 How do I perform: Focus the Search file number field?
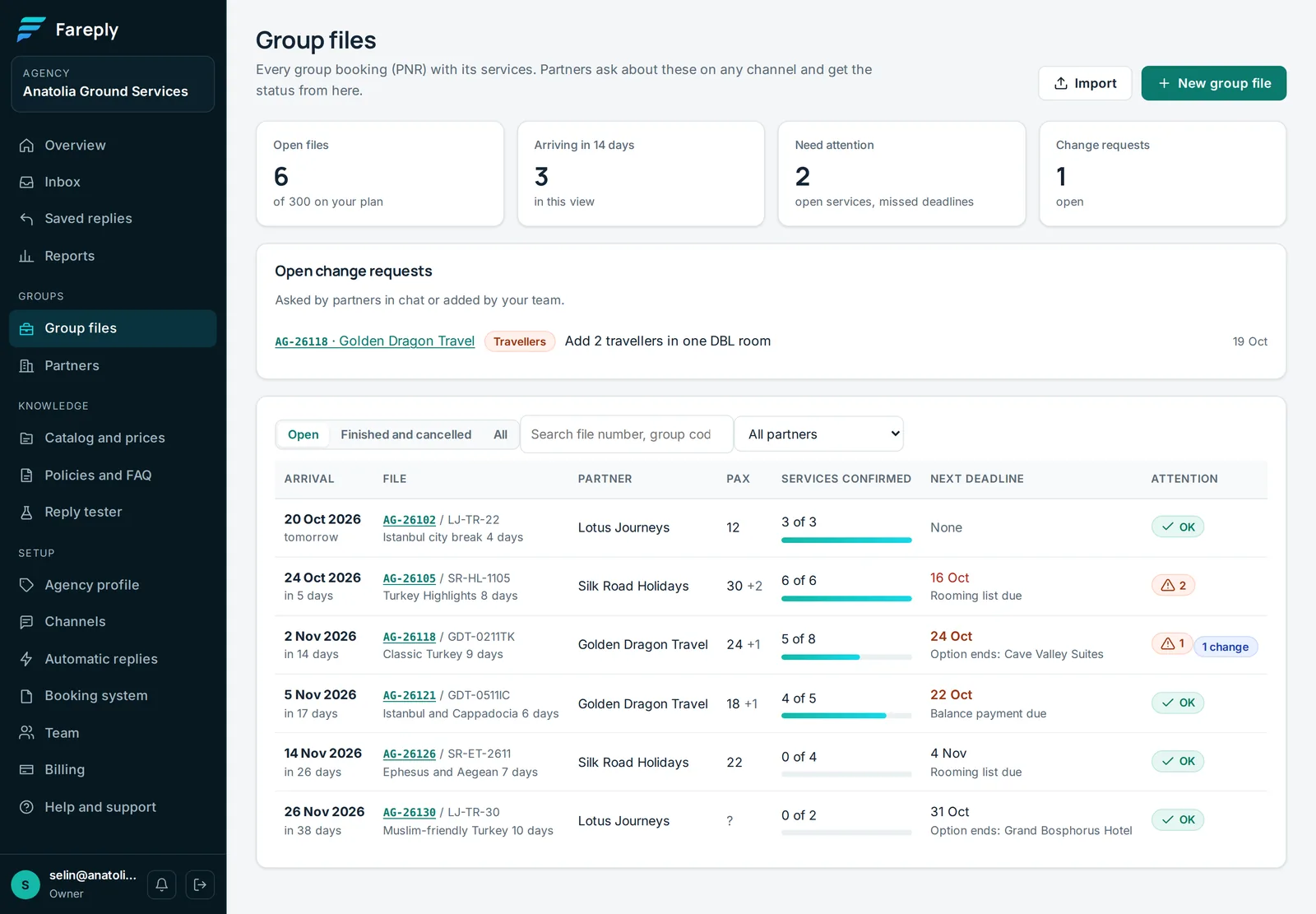[x=627, y=434]
